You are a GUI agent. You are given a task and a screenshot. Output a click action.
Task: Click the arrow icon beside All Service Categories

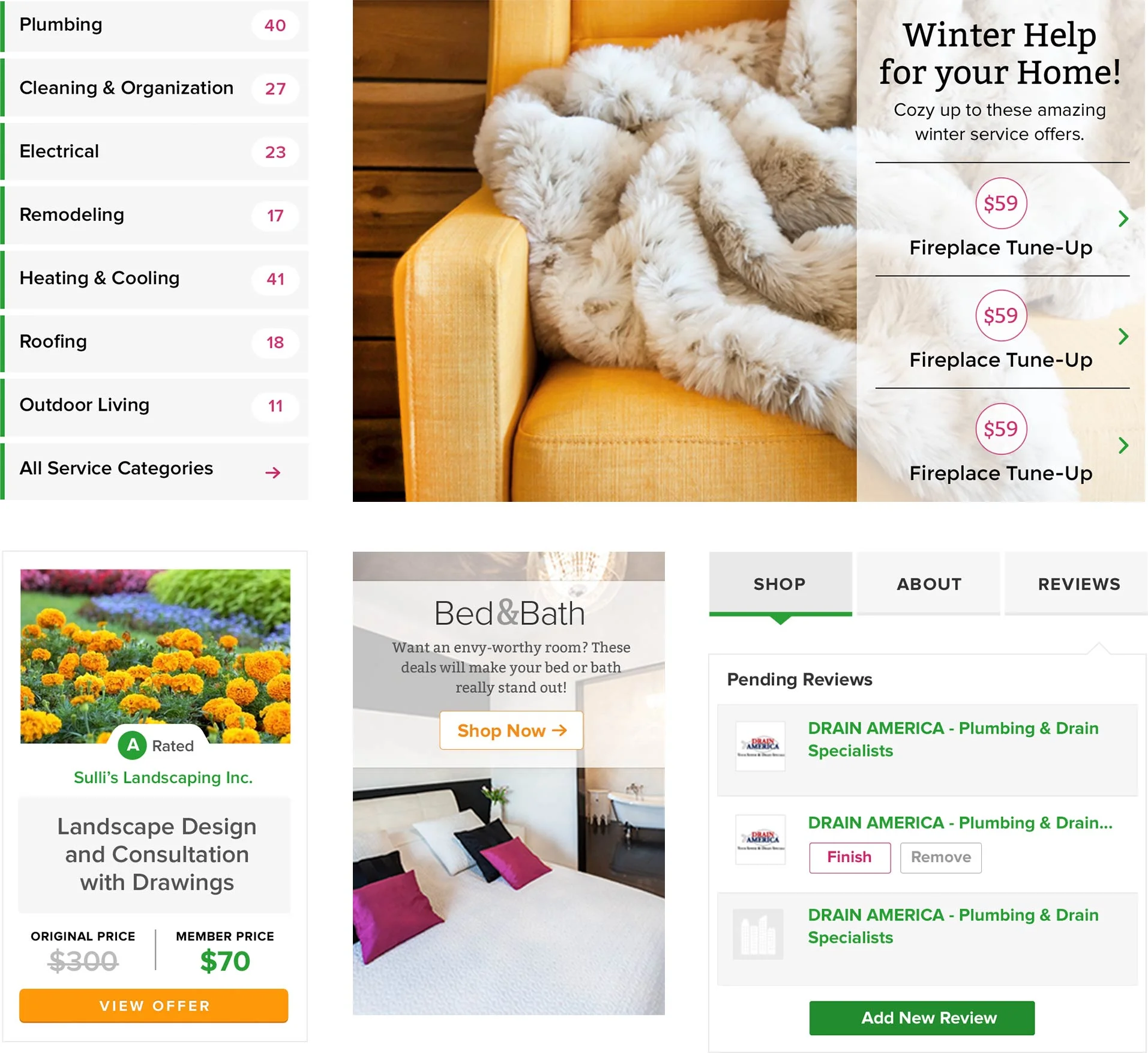click(272, 472)
